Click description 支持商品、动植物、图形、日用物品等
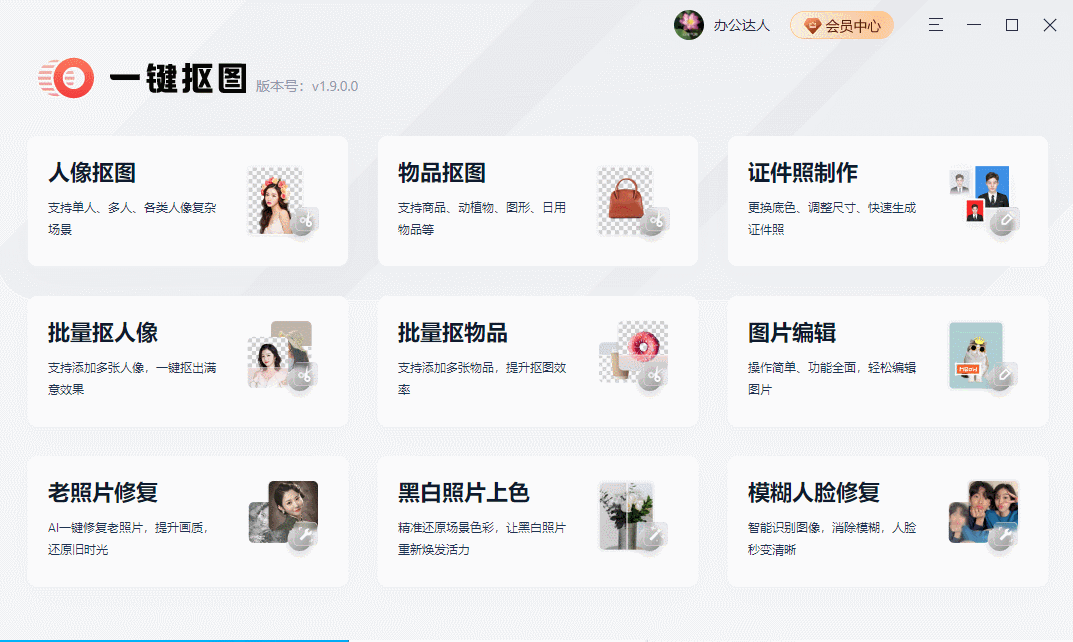 (482, 218)
